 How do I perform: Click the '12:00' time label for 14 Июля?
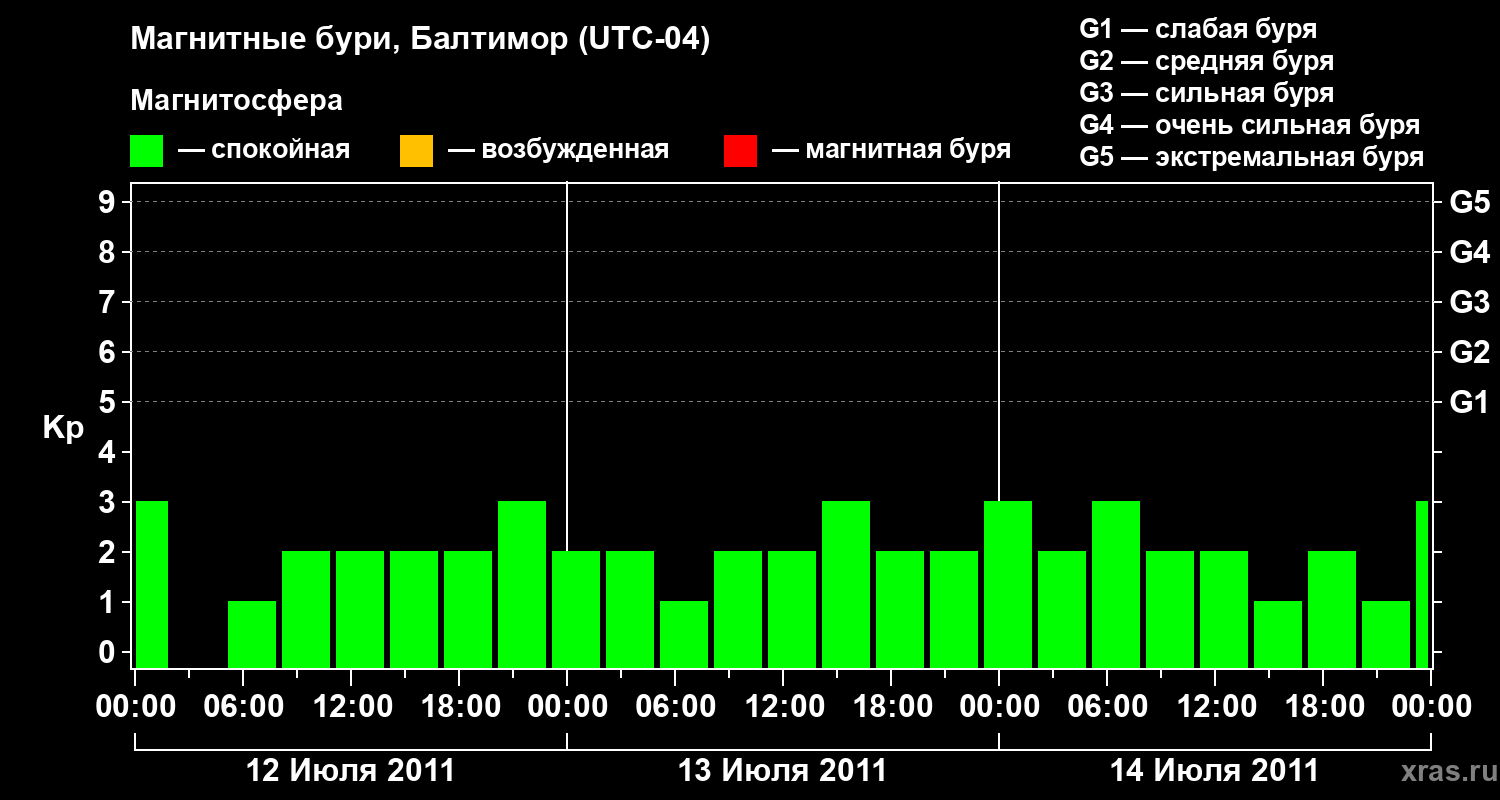coord(1216,707)
